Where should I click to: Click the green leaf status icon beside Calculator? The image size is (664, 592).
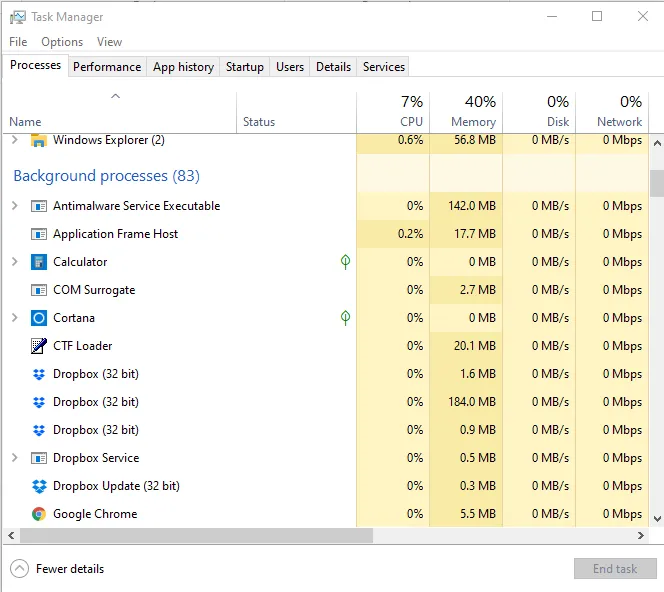point(345,262)
